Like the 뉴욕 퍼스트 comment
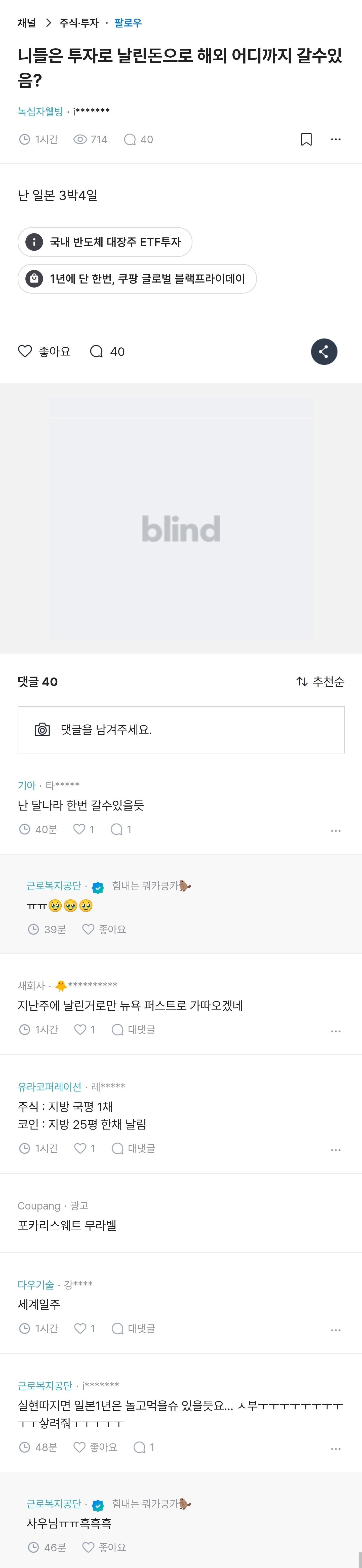Viewport: 362px width, 1568px height. [84, 1029]
